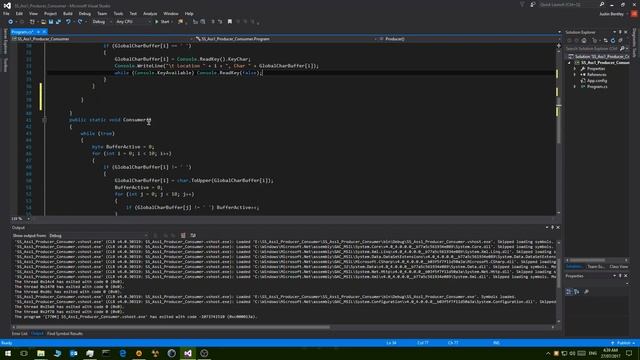
Task: Open the Team menu
Action: pos(102,13)
